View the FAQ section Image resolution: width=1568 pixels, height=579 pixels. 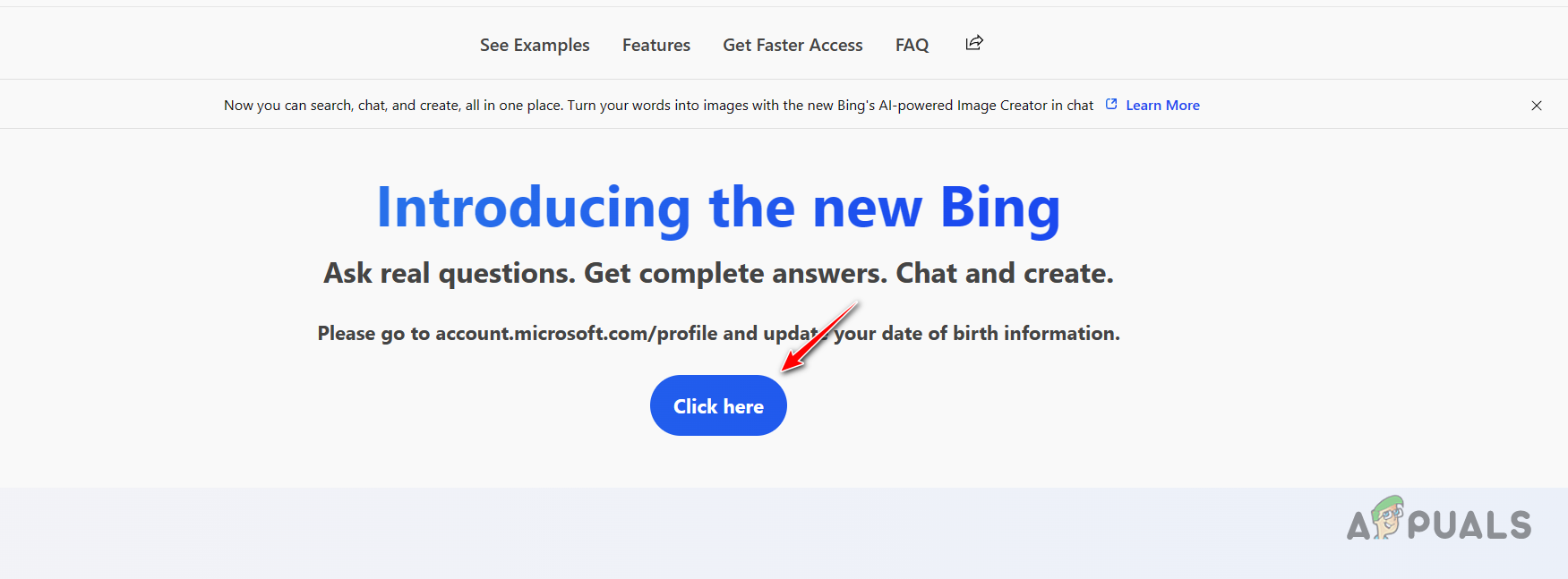912,44
